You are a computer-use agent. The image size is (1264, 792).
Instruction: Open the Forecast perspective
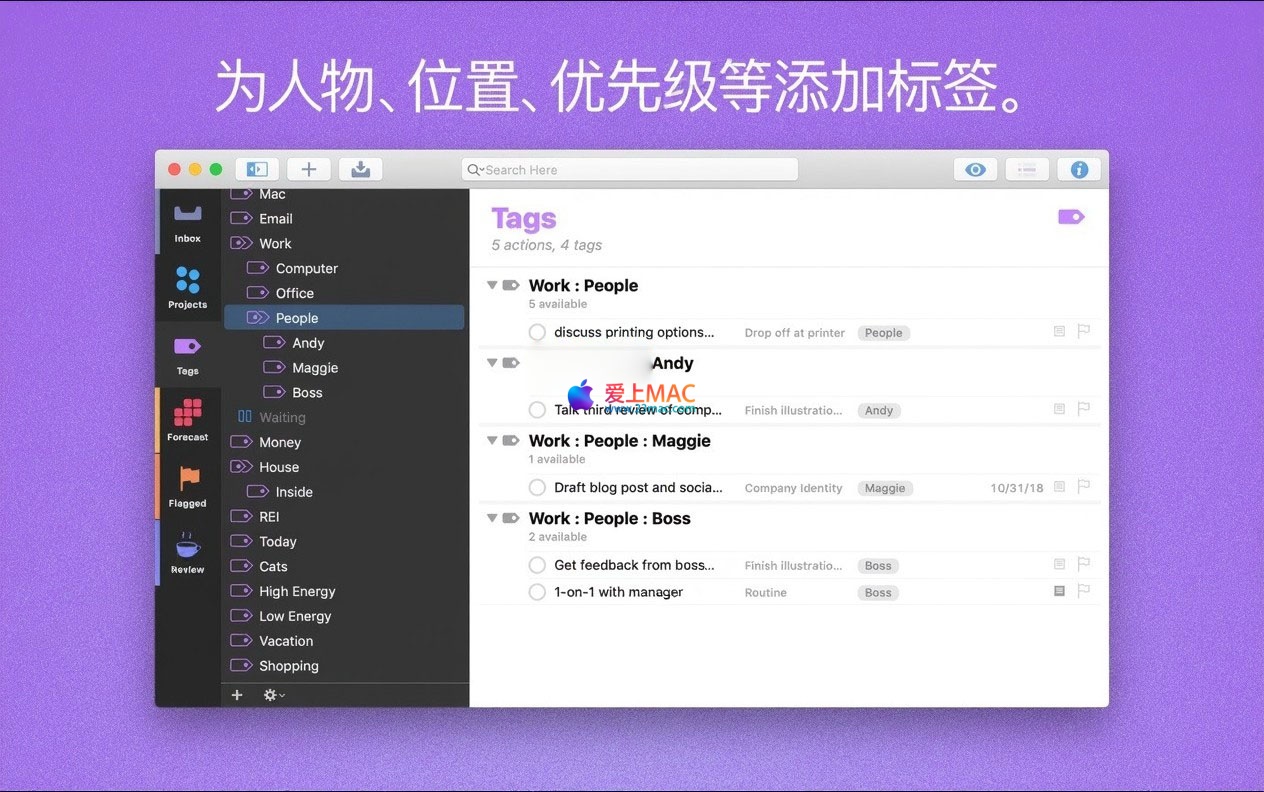click(187, 420)
